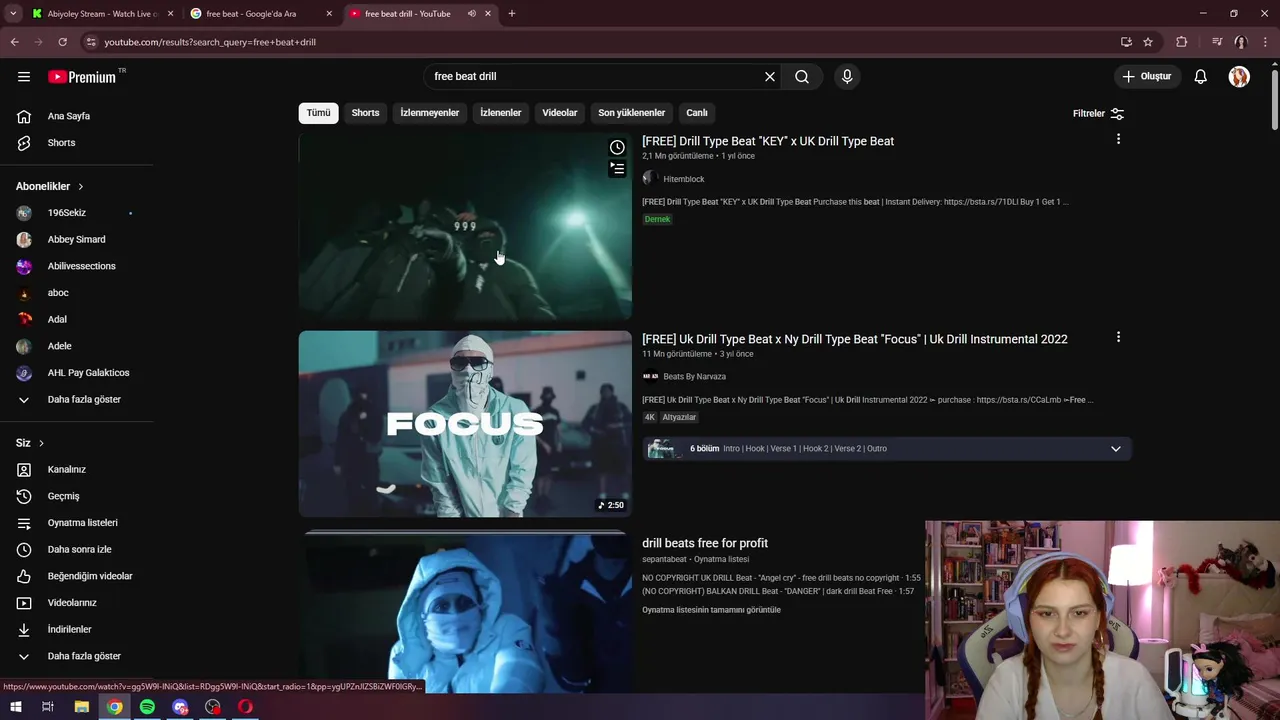Open KEY drill beat video thumbnail
The width and height of the screenshot is (1280, 720).
point(465,226)
